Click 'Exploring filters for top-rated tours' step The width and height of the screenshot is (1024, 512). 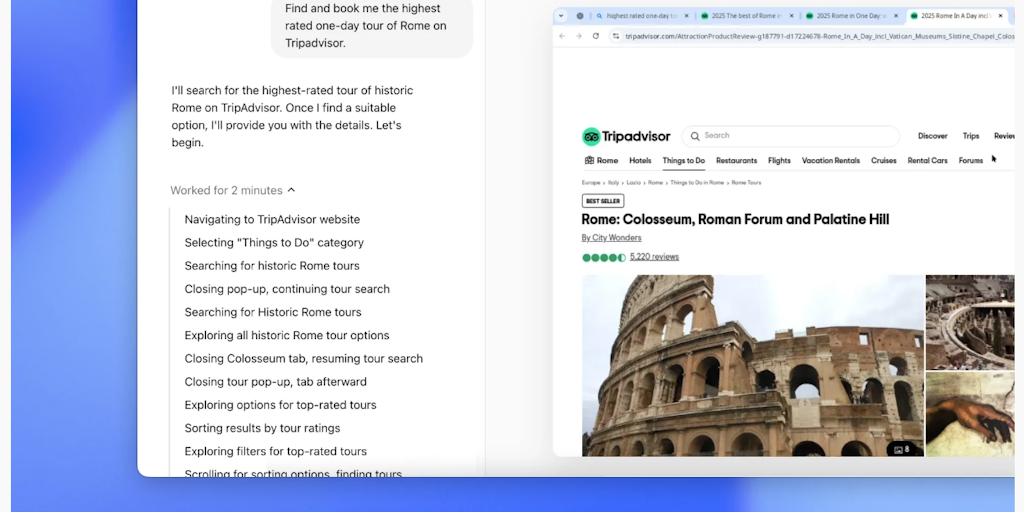(x=276, y=451)
